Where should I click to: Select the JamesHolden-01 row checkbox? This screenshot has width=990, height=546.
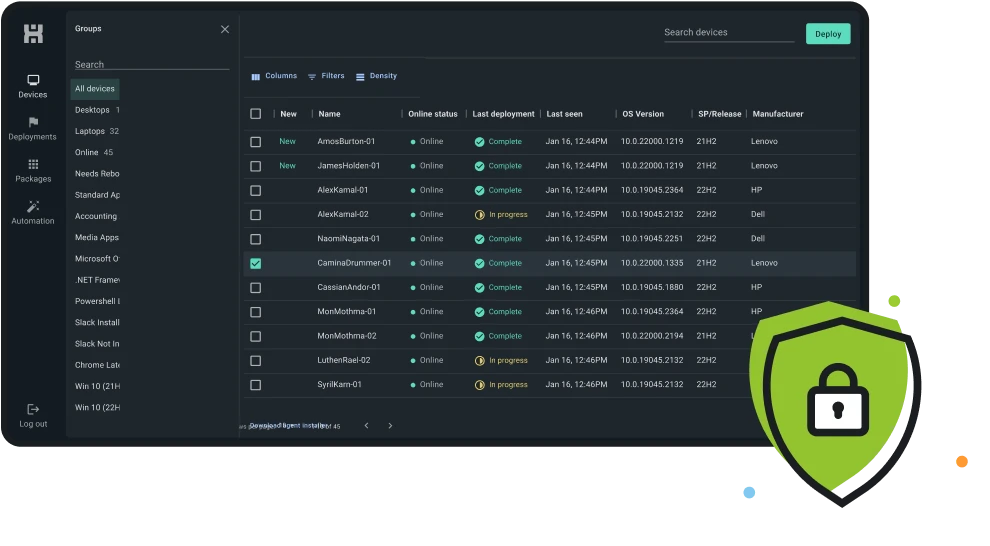pyautogui.click(x=256, y=166)
